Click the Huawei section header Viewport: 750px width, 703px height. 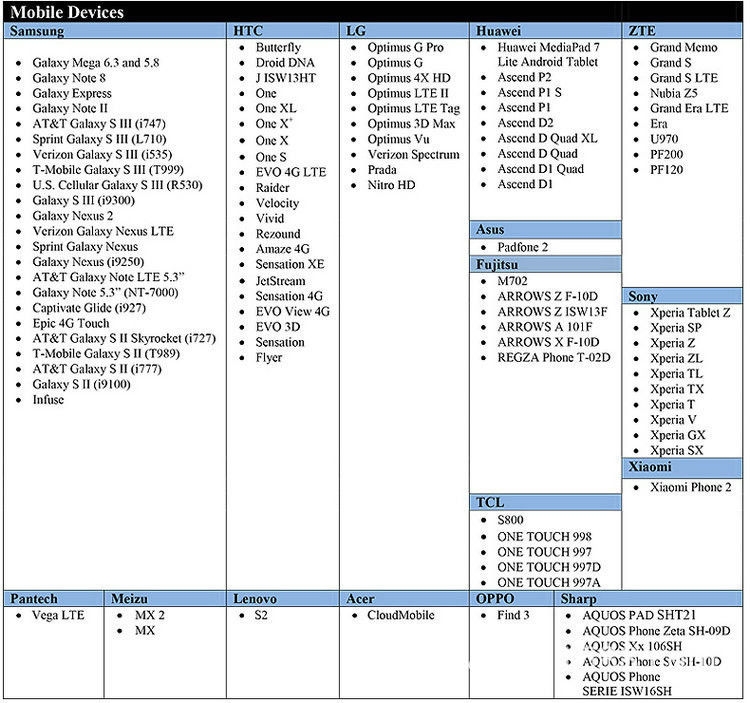point(545,31)
